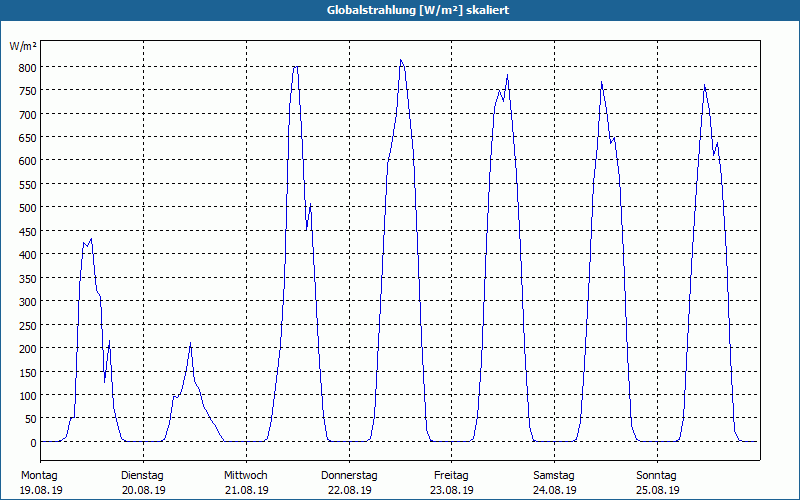Screen dimensions: 800x500
Task: Click the 250 y-axis value
Action: click(x=28, y=326)
